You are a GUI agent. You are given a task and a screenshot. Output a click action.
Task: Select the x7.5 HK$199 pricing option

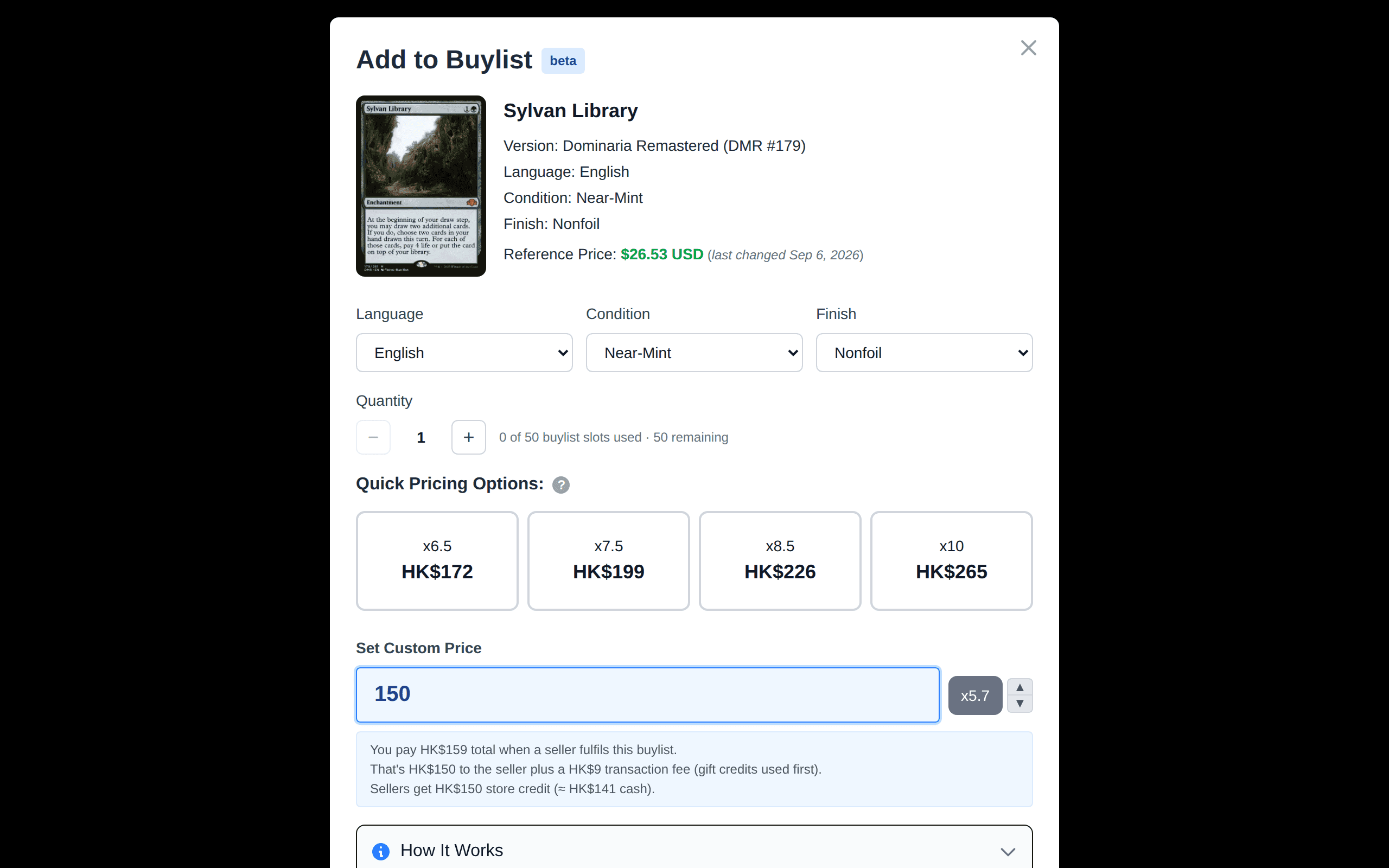click(608, 561)
